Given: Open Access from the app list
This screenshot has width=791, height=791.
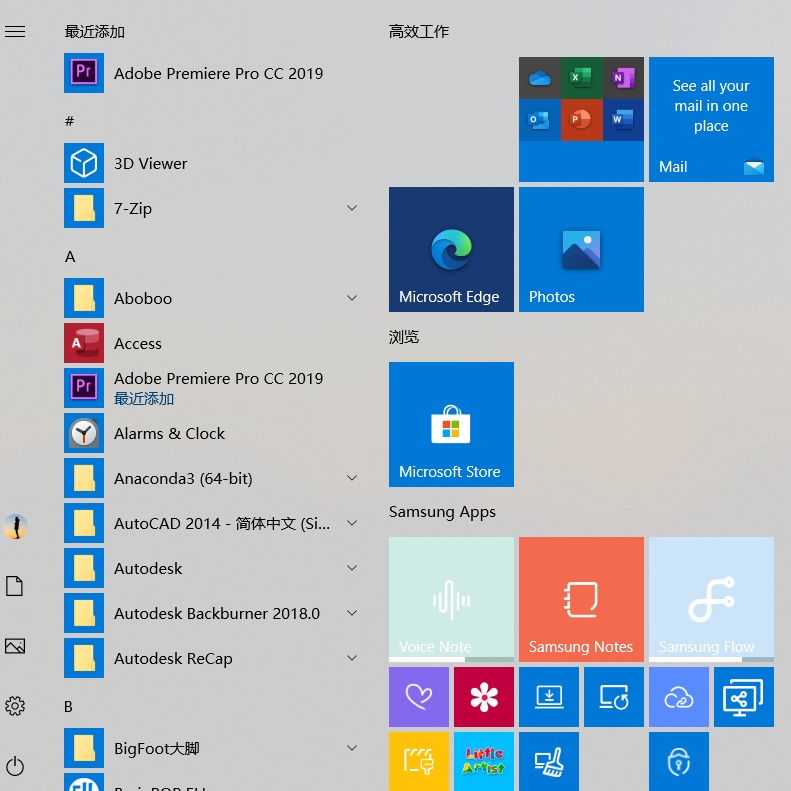Looking at the screenshot, I should [212, 343].
